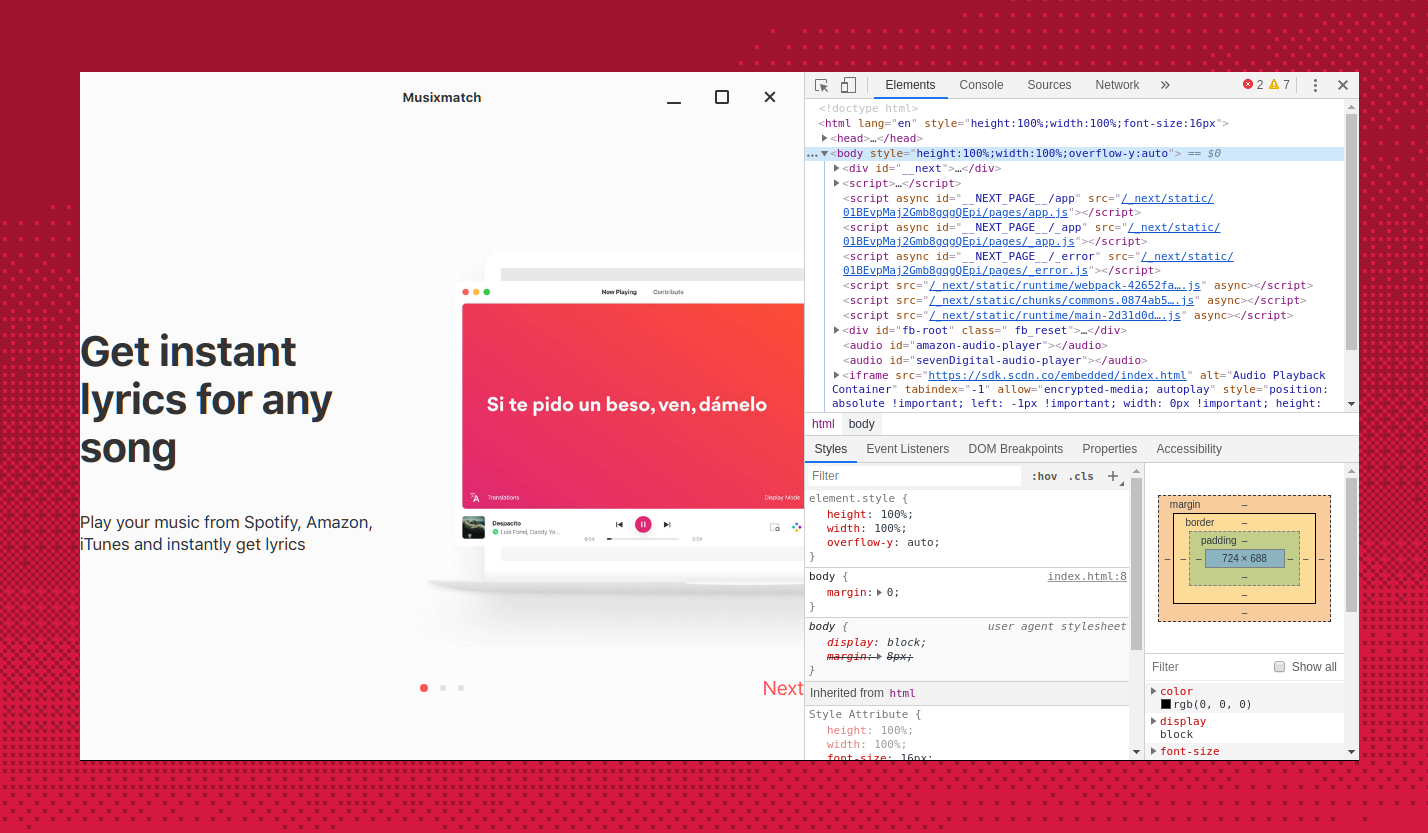Image resolution: width=1428 pixels, height=833 pixels.
Task: Click the New Style Rule plus icon
Action: [x=1113, y=476]
